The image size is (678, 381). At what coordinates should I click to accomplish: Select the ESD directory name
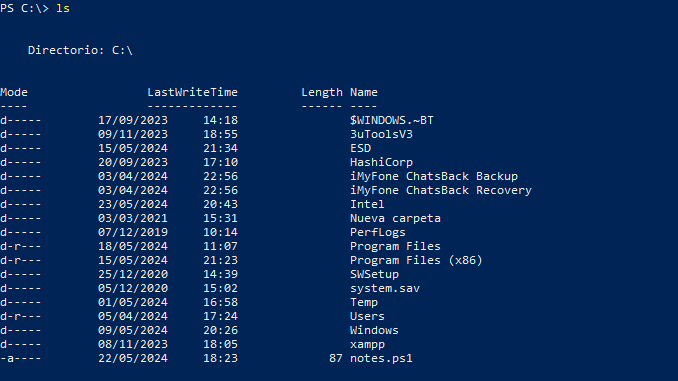click(x=361, y=148)
